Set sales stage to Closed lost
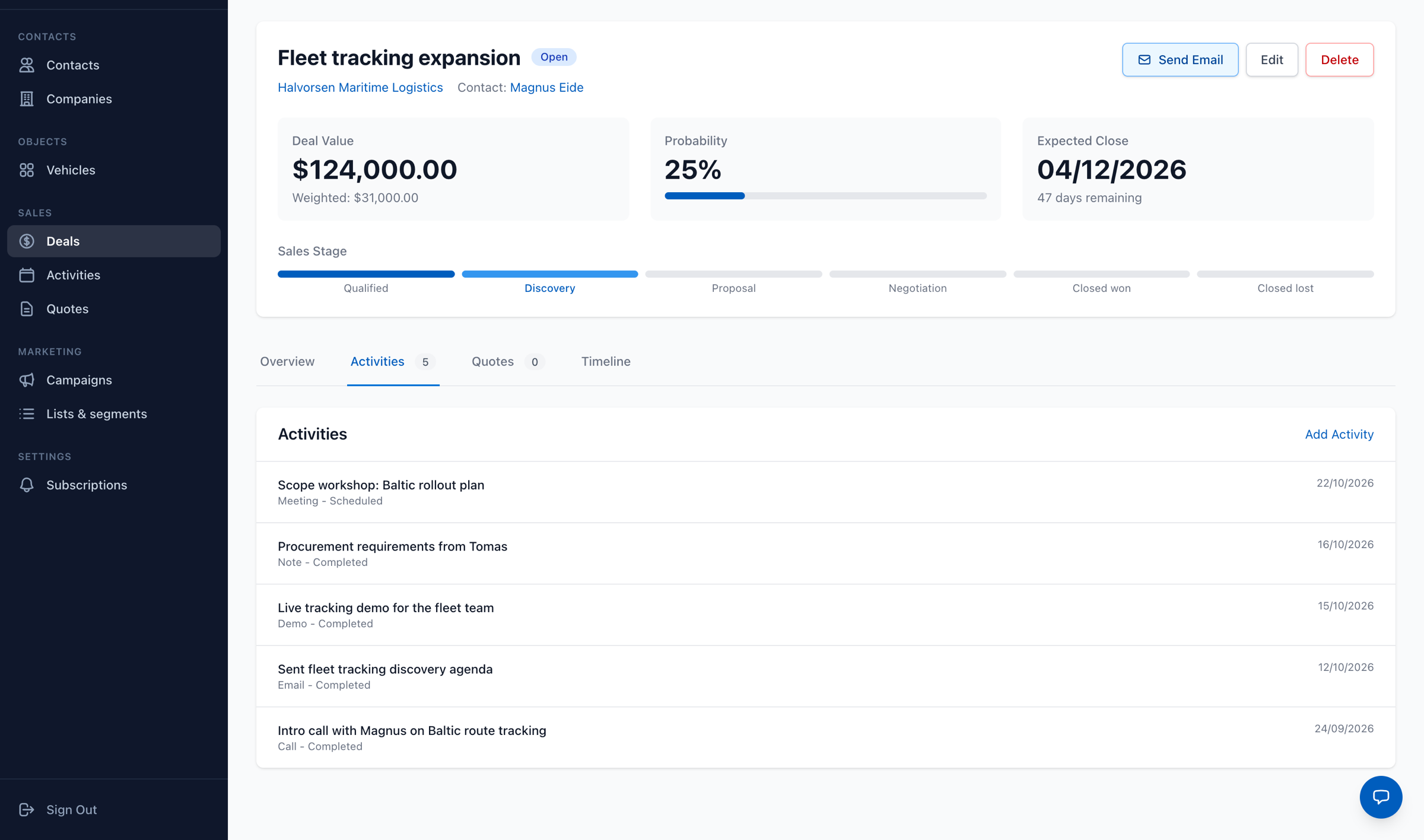The height and width of the screenshot is (840, 1424). click(x=1285, y=282)
